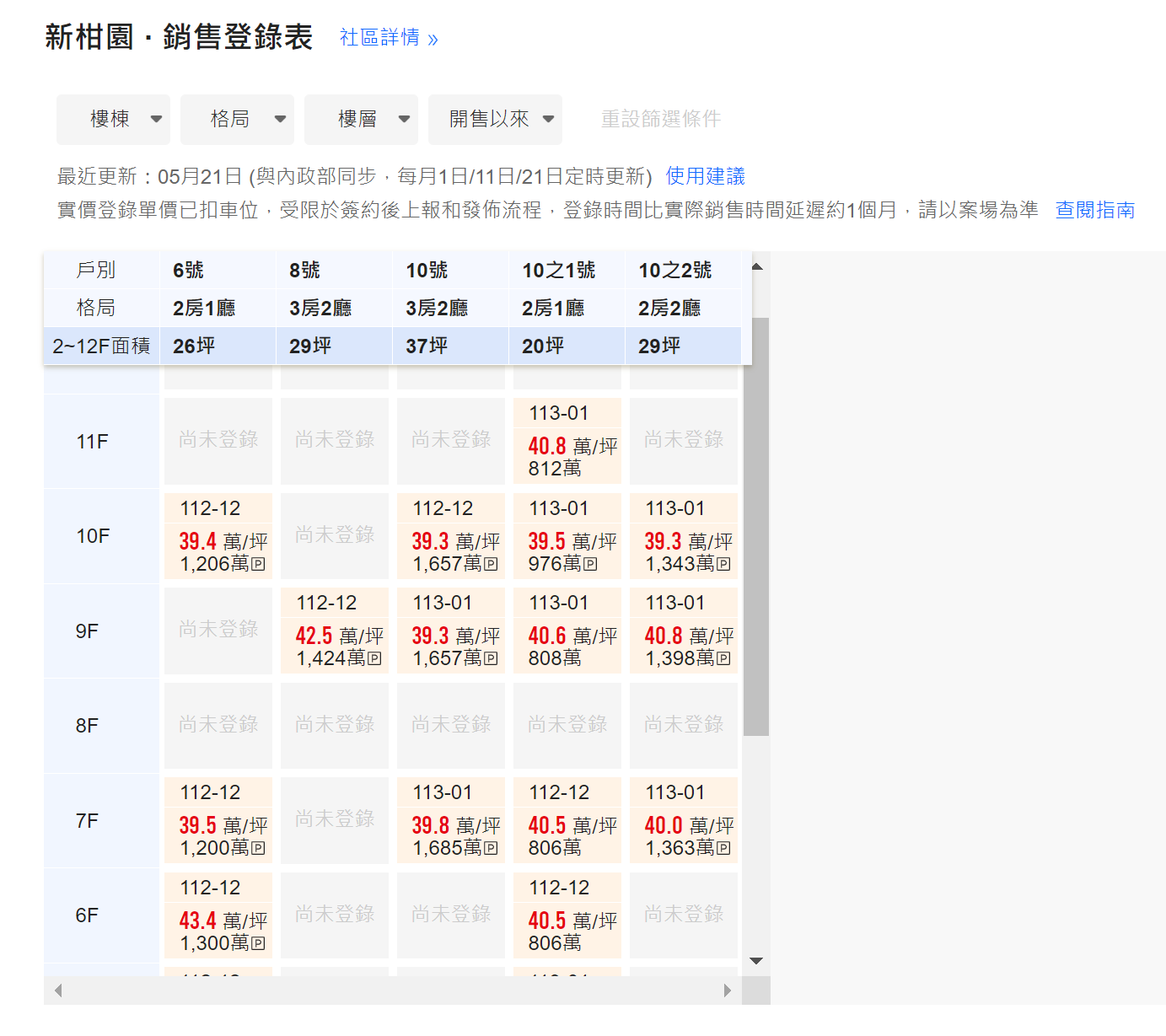1166x1036 pixels.
Task: Click parking icon beside 1,398萬
Action: [724, 658]
